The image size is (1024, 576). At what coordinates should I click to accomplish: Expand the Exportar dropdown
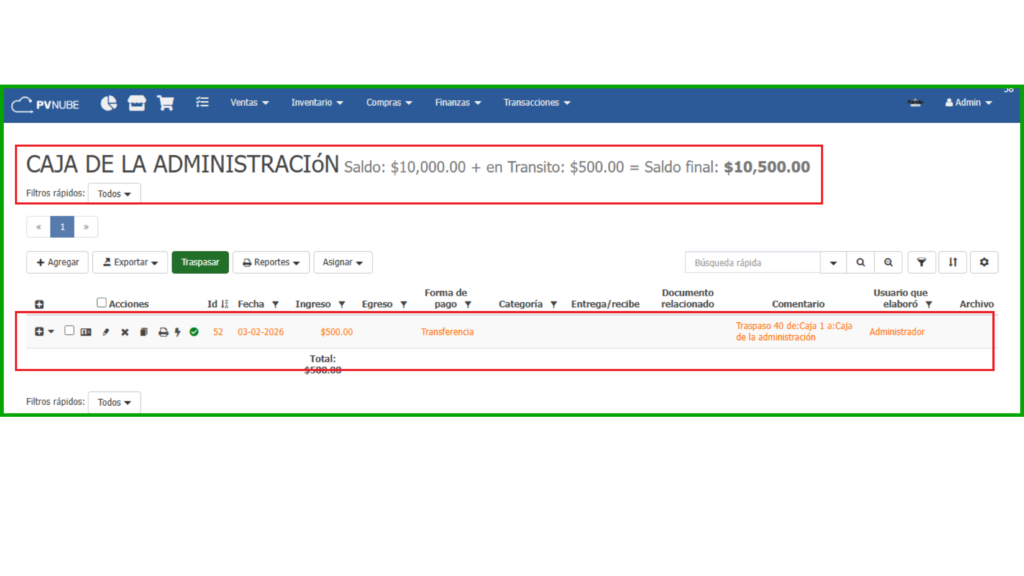coord(130,262)
